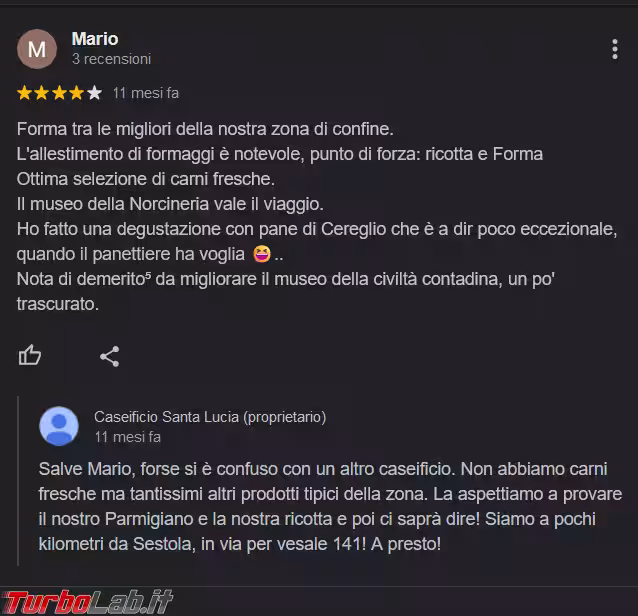Click the Caseificio Santa Lucia owner avatar
The width and height of the screenshot is (638, 616).
[x=59, y=426]
